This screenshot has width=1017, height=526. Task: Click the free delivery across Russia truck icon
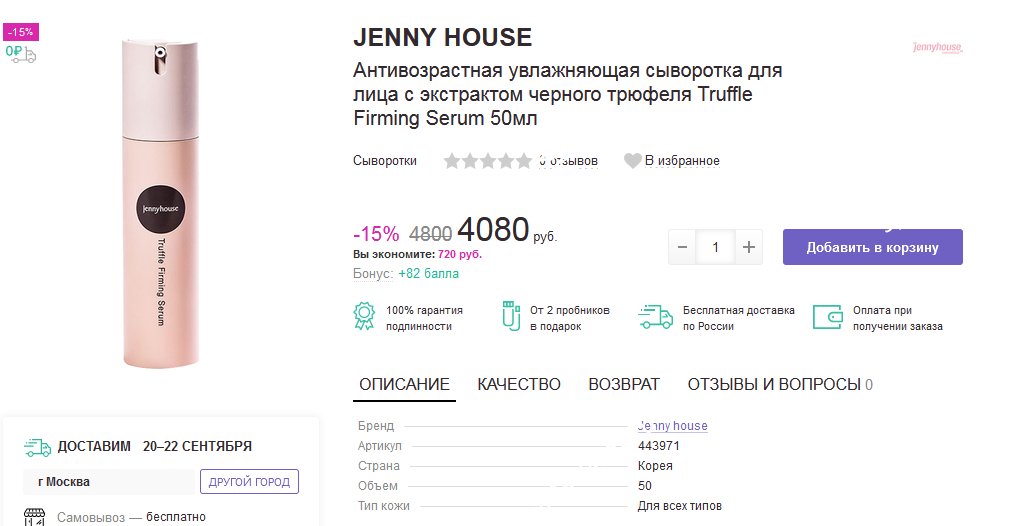656,317
